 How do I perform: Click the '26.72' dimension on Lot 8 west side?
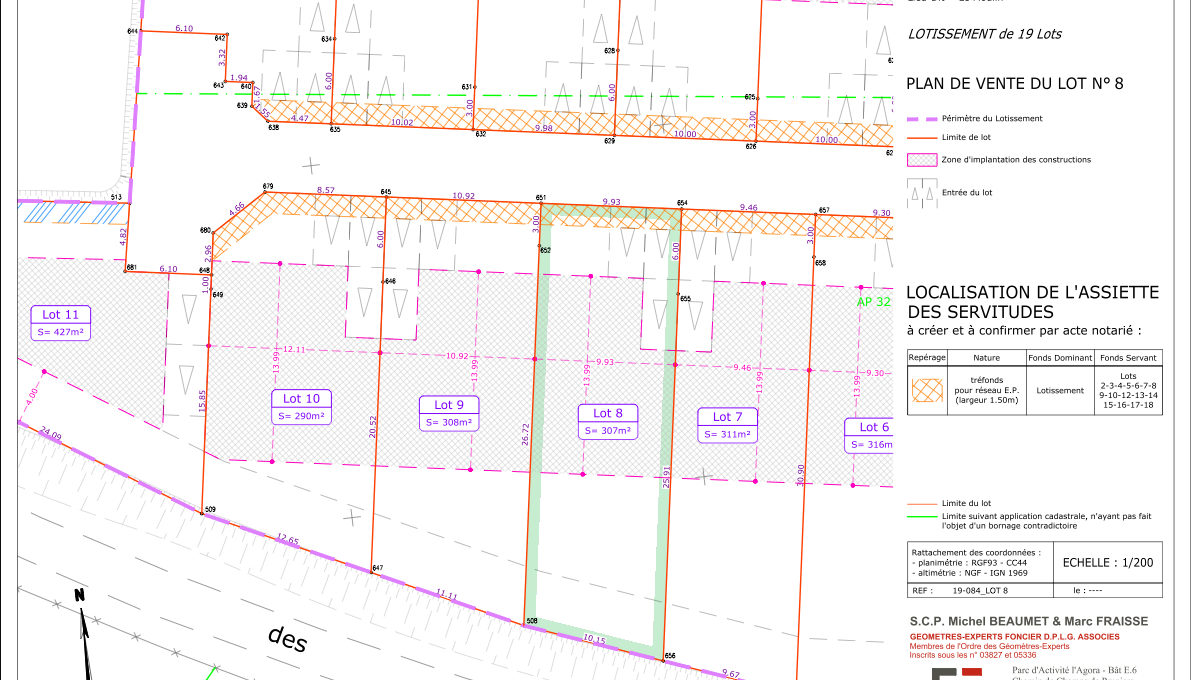coord(526,434)
